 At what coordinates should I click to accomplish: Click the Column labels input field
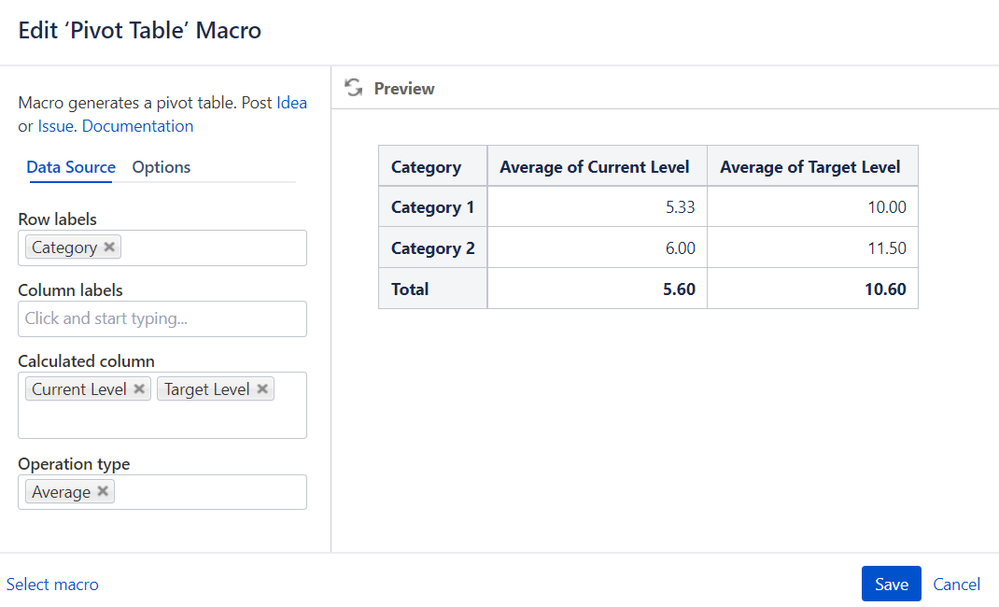162,319
